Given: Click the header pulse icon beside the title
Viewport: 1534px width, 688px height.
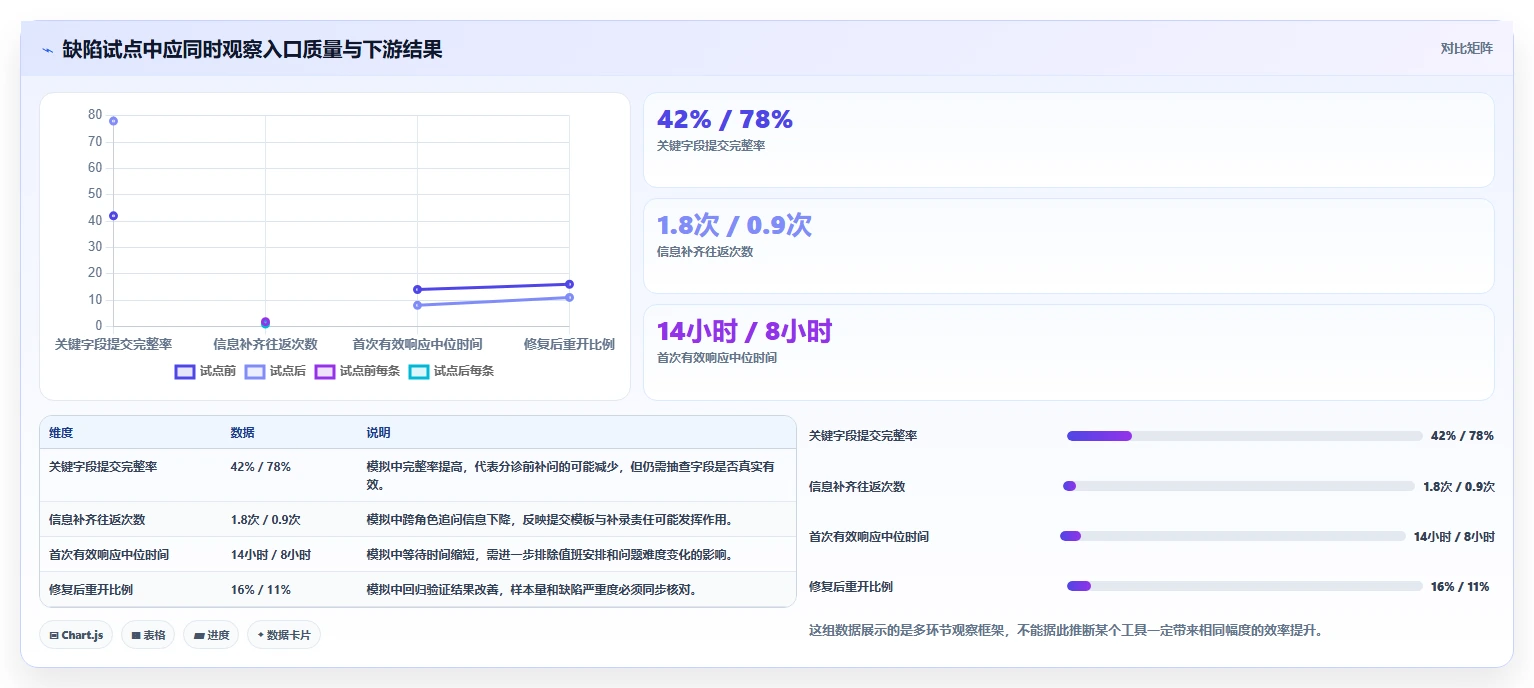Looking at the screenshot, I should point(47,50).
